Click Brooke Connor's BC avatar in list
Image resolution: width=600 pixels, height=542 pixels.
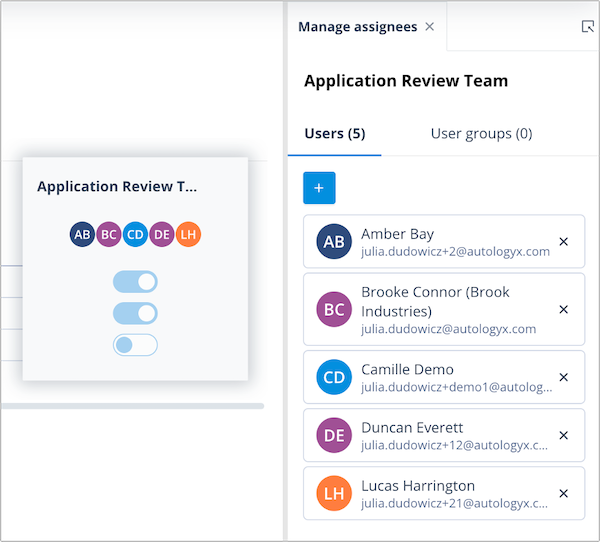coord(334,309)
